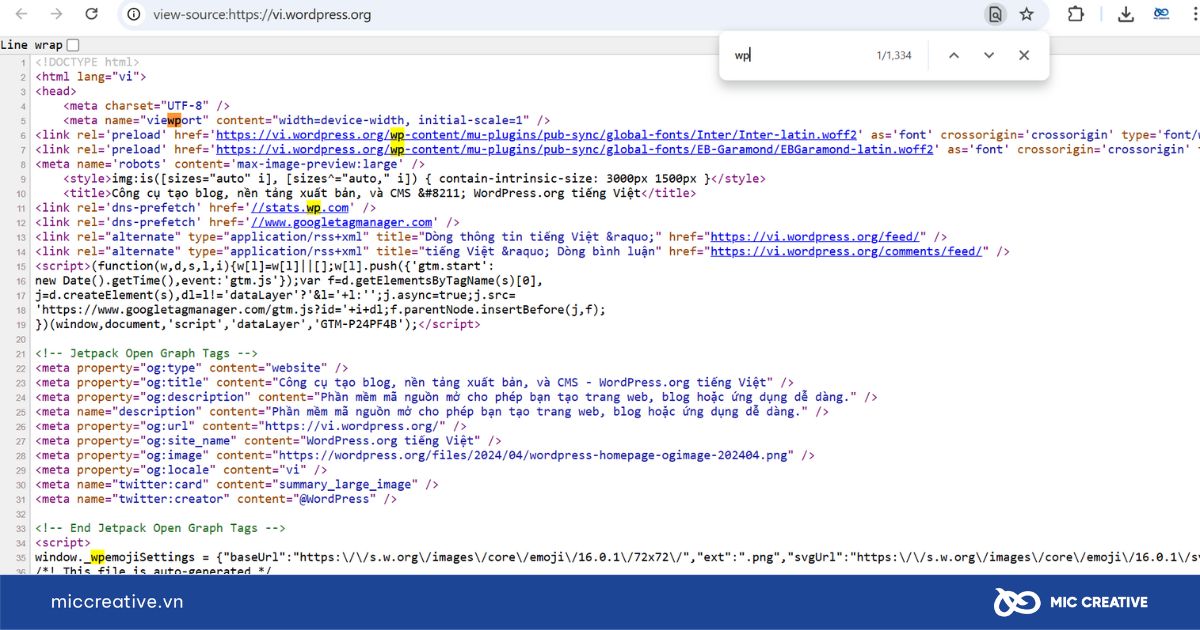Click the highlighted 'wp' in viewport
1200x630 pixels.
[x=174, y=120]
